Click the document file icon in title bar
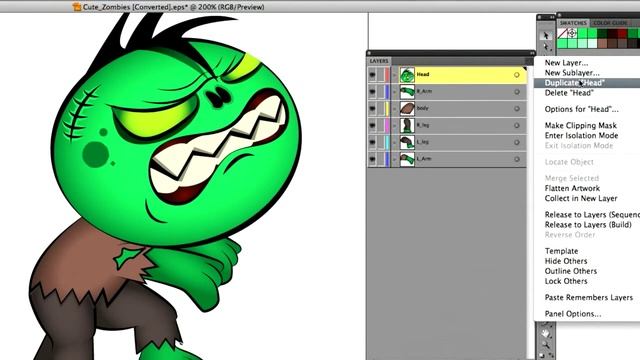 (x=76, y=7)
